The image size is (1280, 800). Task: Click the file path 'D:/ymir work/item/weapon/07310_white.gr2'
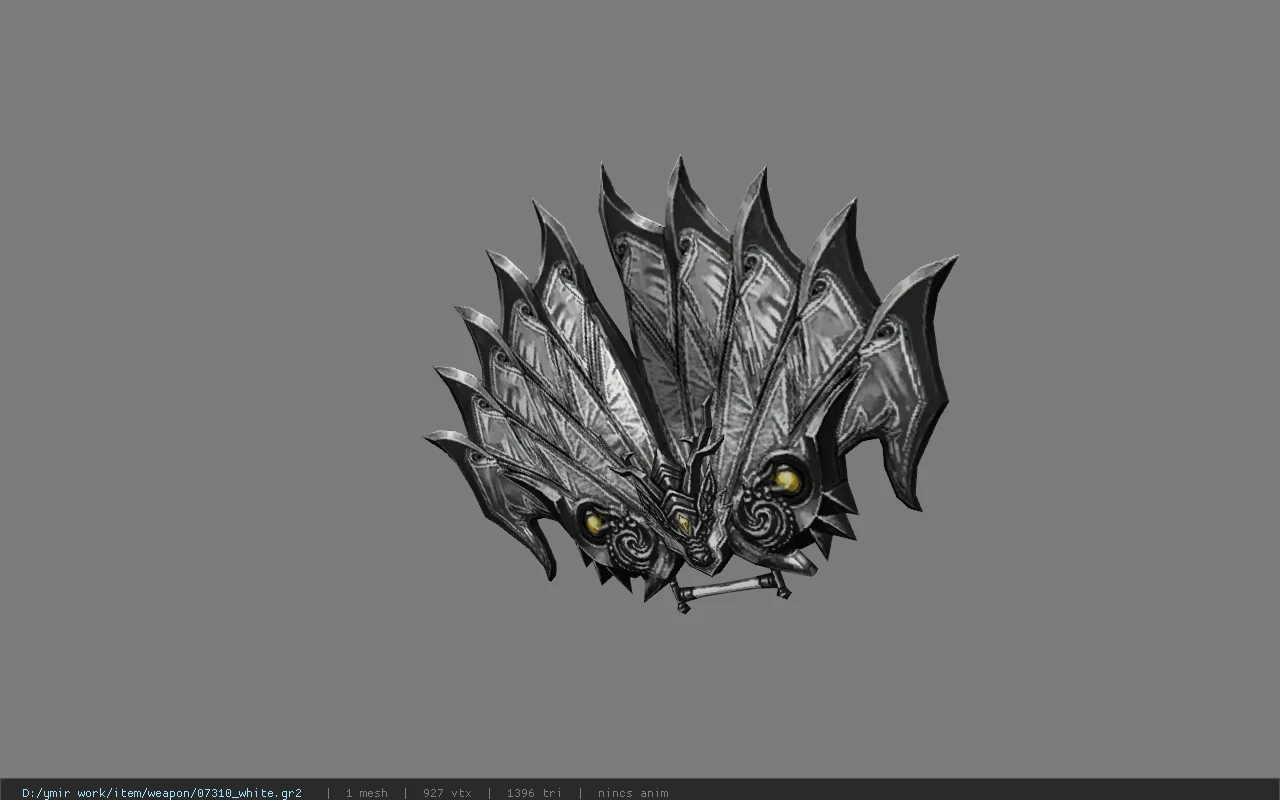[162, 793]
